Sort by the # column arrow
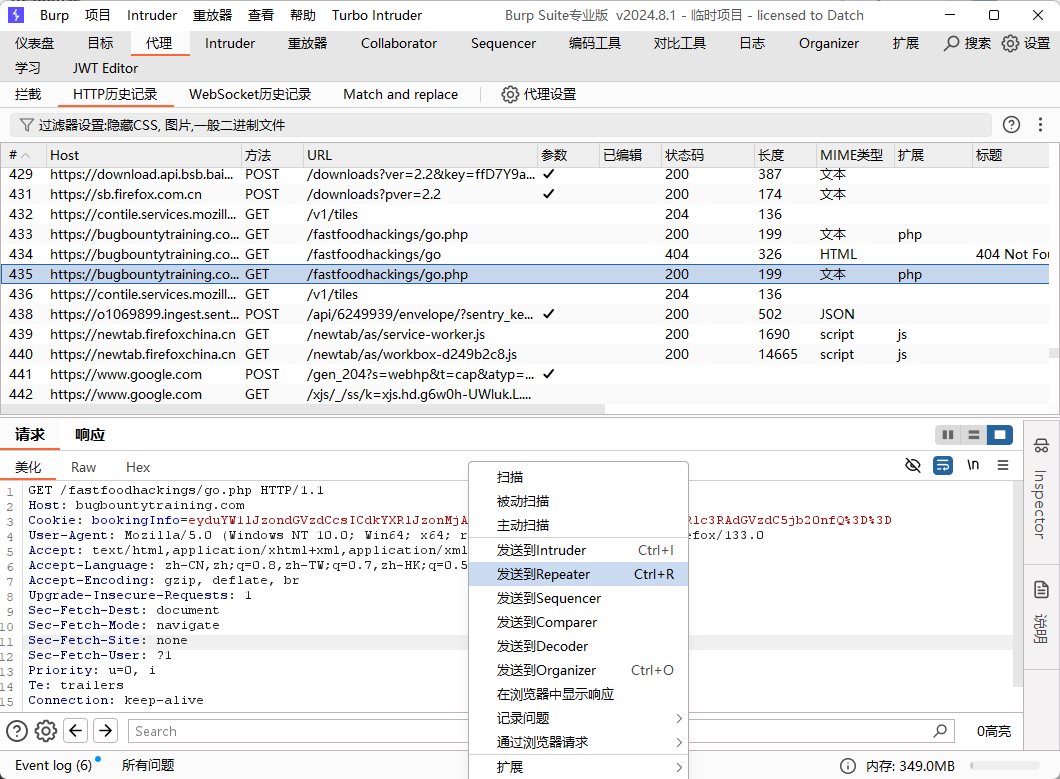1060x779 pixels. click(26, 156)
